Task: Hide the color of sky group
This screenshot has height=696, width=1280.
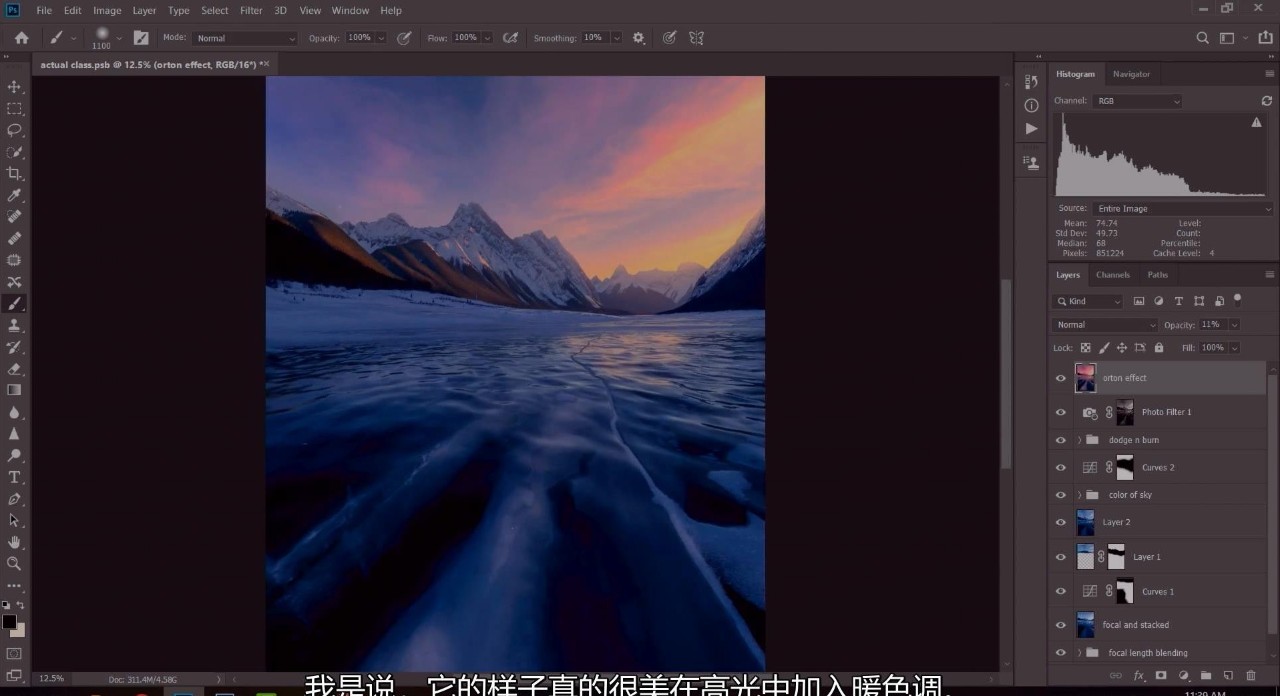Action: click(1061, 495)
